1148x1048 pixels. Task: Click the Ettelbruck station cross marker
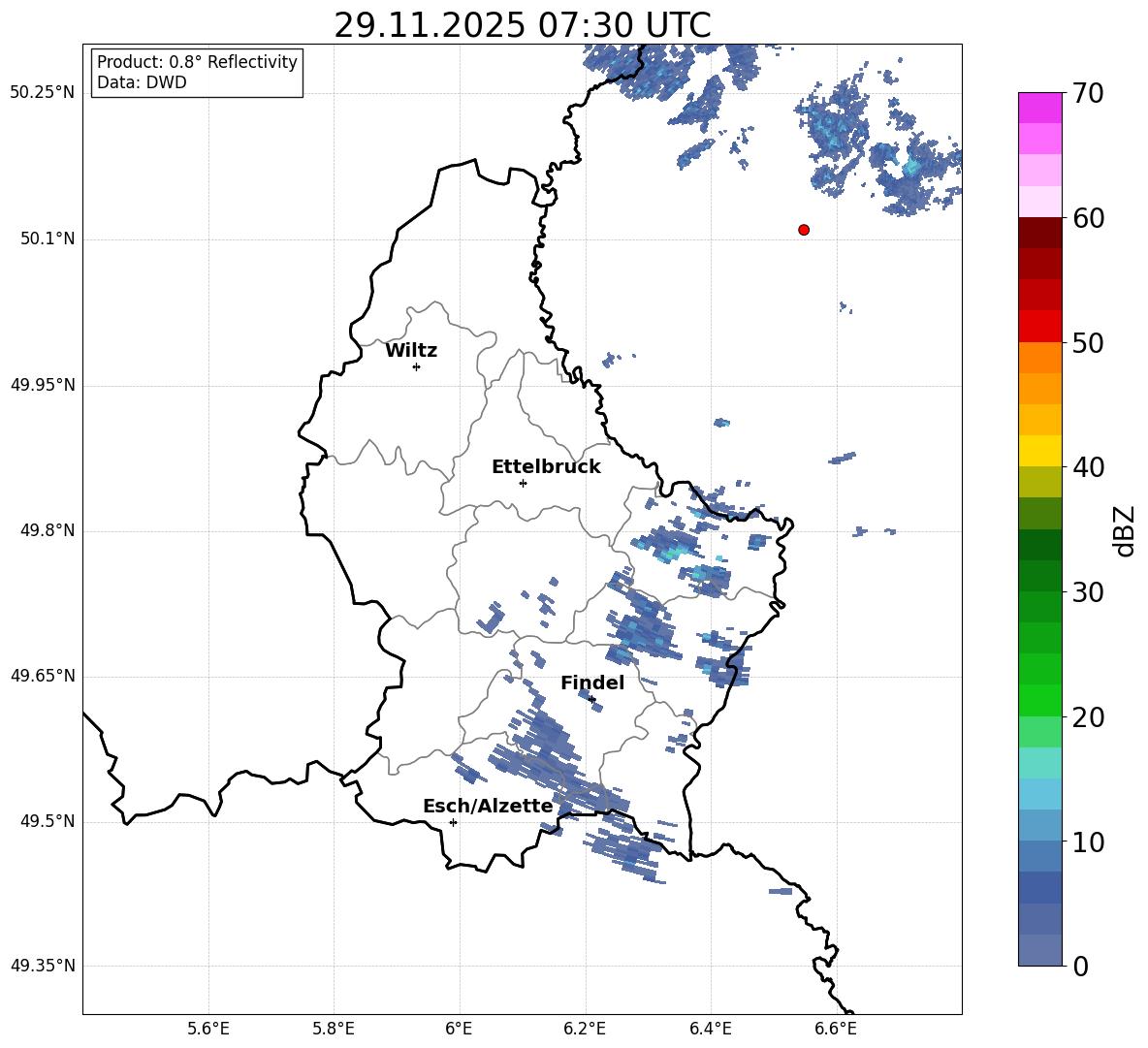tap(523, 483)
